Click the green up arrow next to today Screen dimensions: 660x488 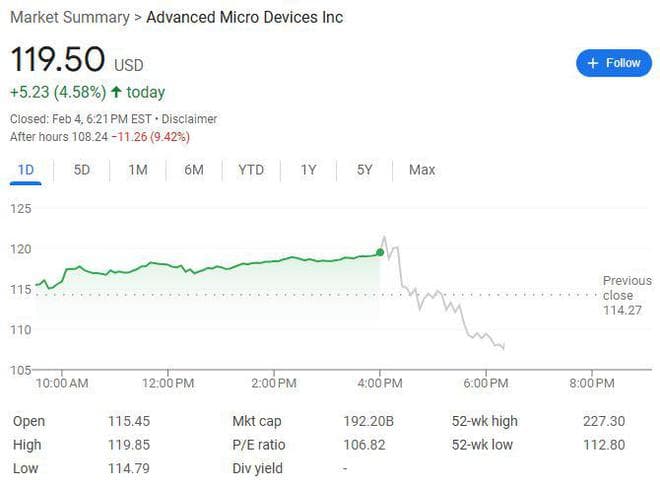click(116, 93)
